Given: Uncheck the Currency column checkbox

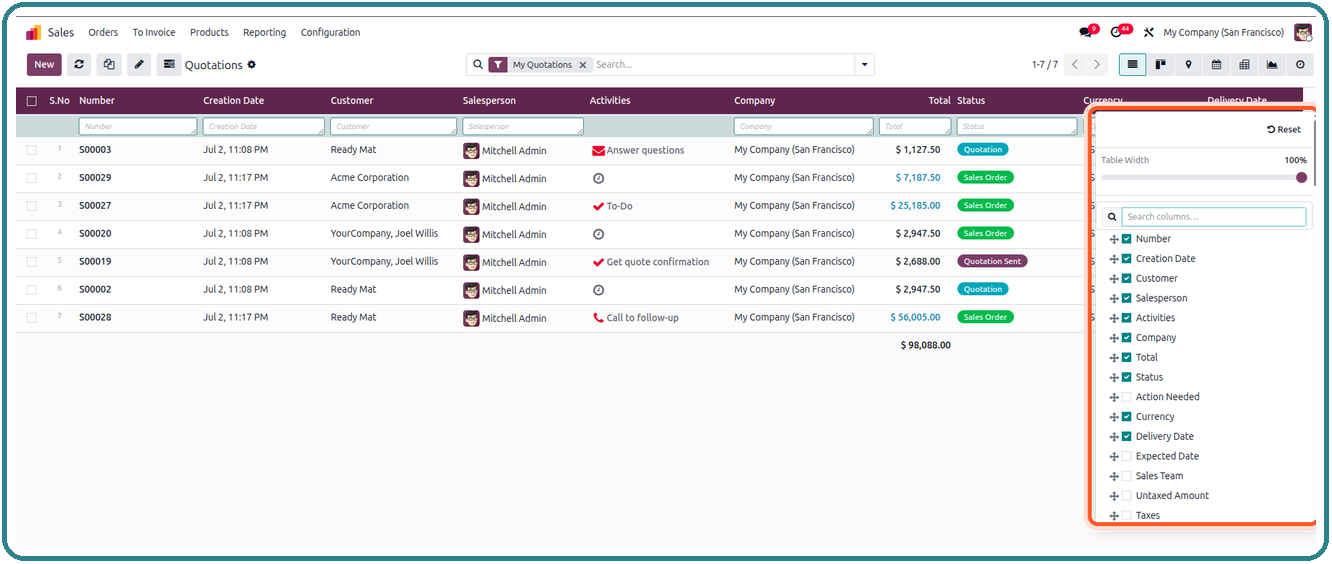Looking at the screenshot, I should pos(1127,417).
